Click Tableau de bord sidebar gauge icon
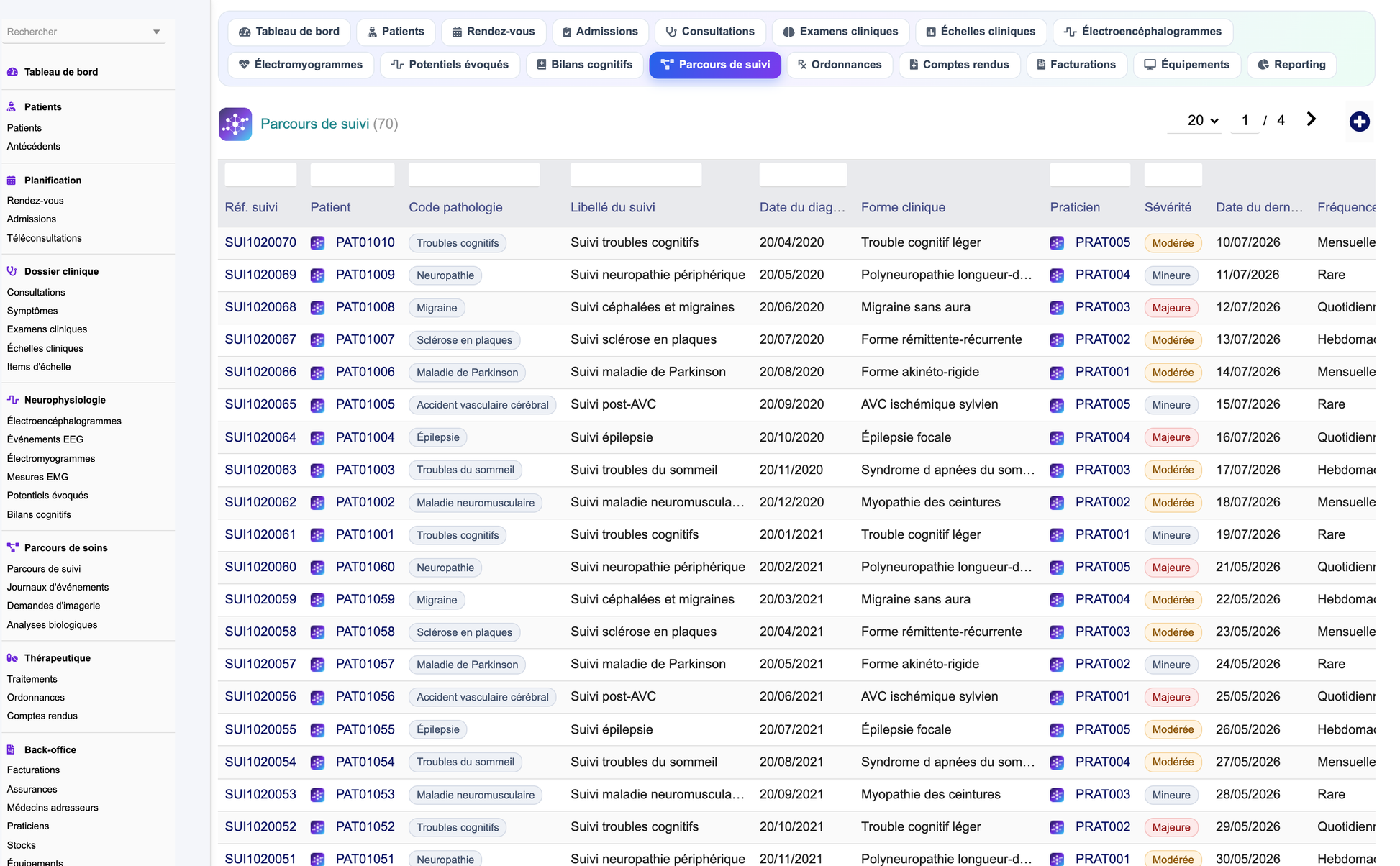The height and width of the screenshot is (866, 1400). point(12,72)
